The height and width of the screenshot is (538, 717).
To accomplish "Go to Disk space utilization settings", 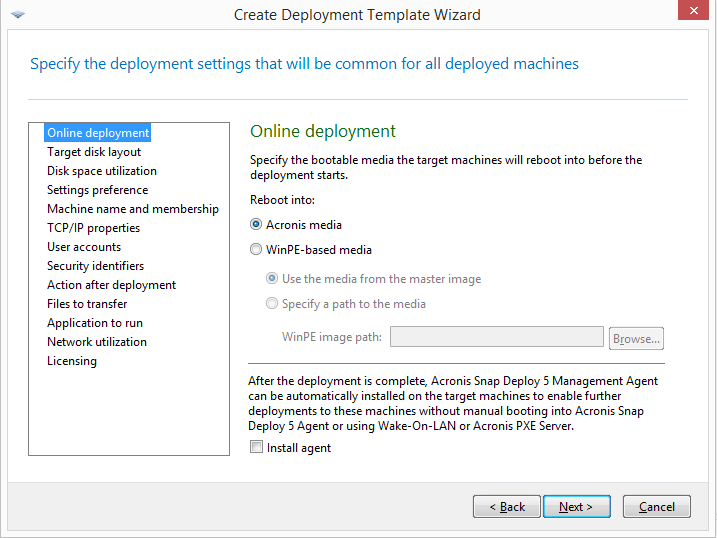I will click(102, 171).
